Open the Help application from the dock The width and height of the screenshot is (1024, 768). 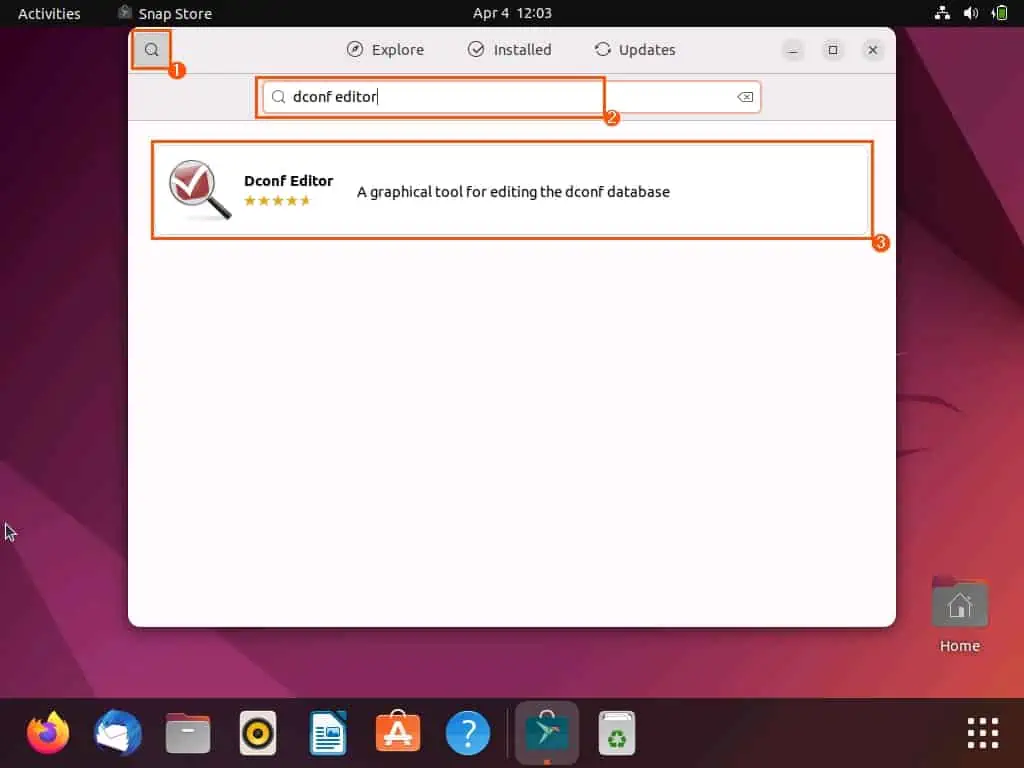coord(467,732)
